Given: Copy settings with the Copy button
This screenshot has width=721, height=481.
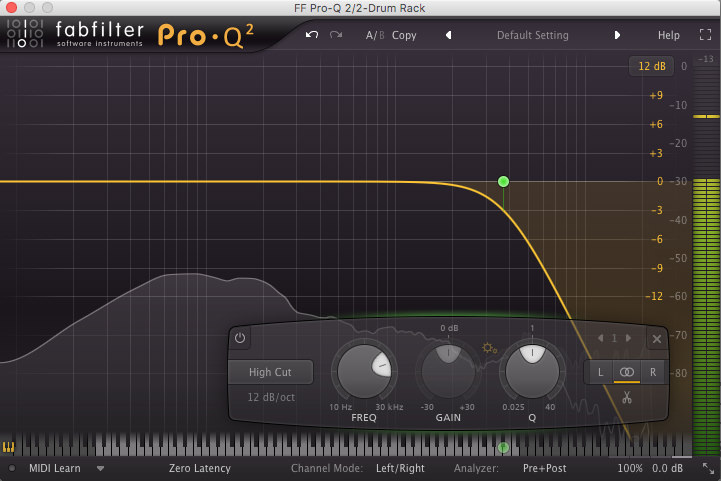Looking at the screenshot, I should tap(404, 35).
